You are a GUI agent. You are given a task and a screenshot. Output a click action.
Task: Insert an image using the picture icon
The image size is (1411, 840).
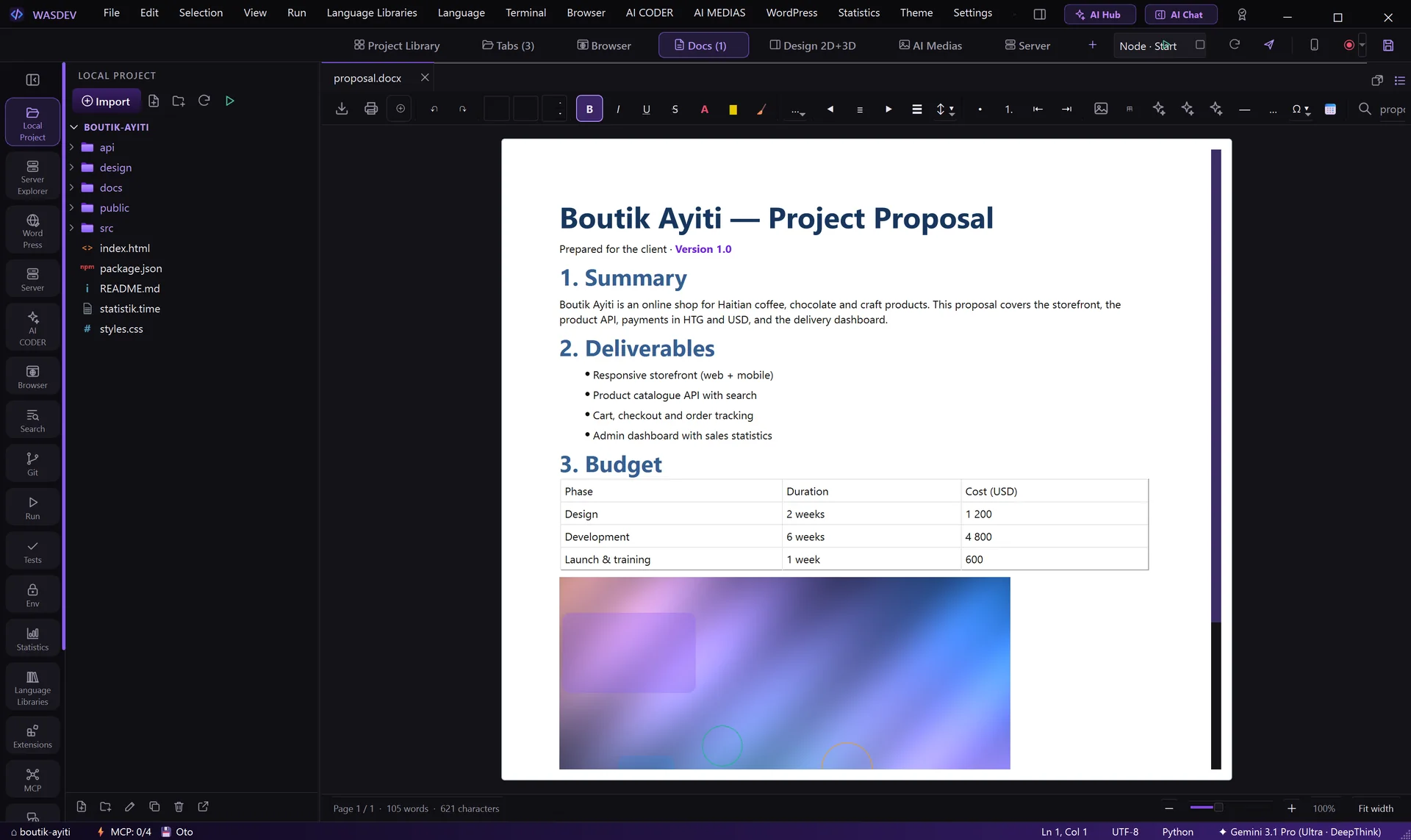click(x=1101, y=109)
